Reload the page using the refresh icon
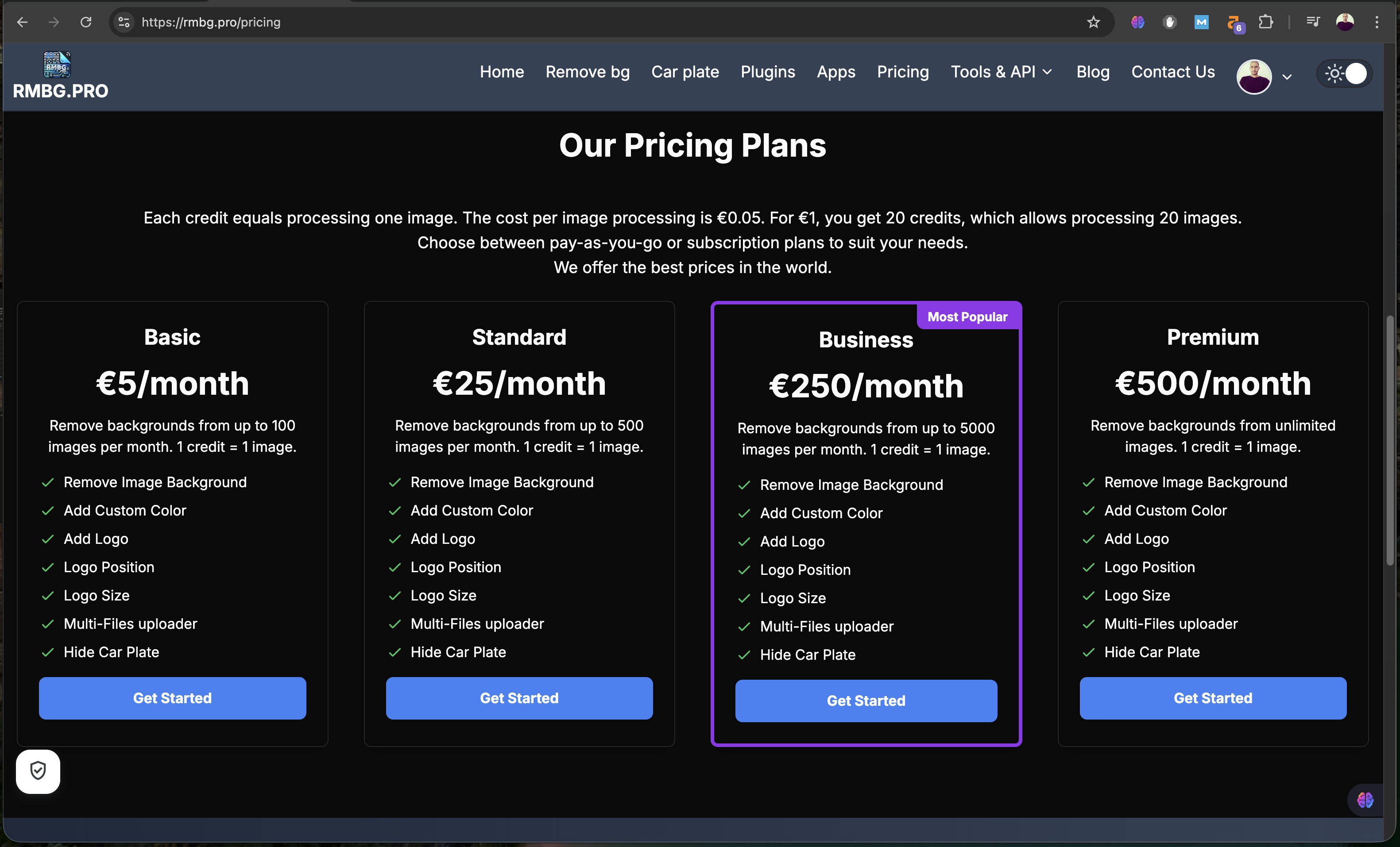 click(x=86, y=22)
